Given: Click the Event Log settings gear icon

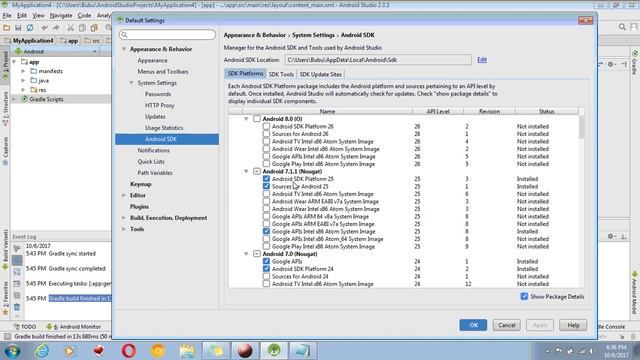Looking at the screenshot, I should (x=611, y=236).
